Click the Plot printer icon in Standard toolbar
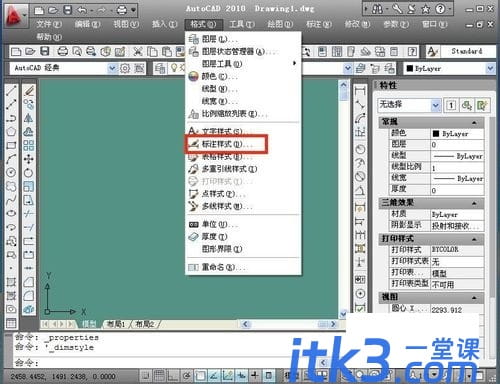 coord(63,52)
